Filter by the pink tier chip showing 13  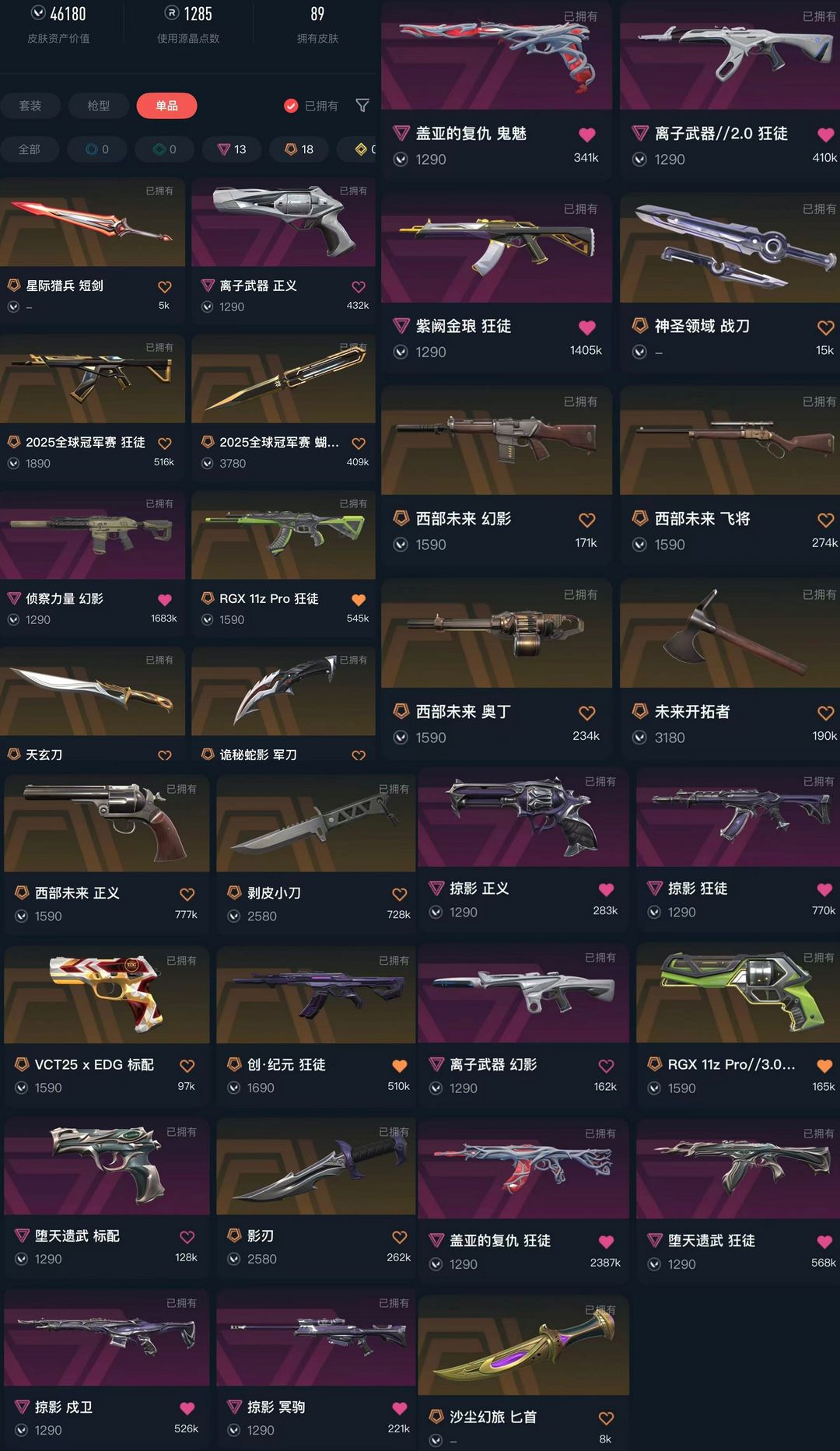tap(232, 149)
